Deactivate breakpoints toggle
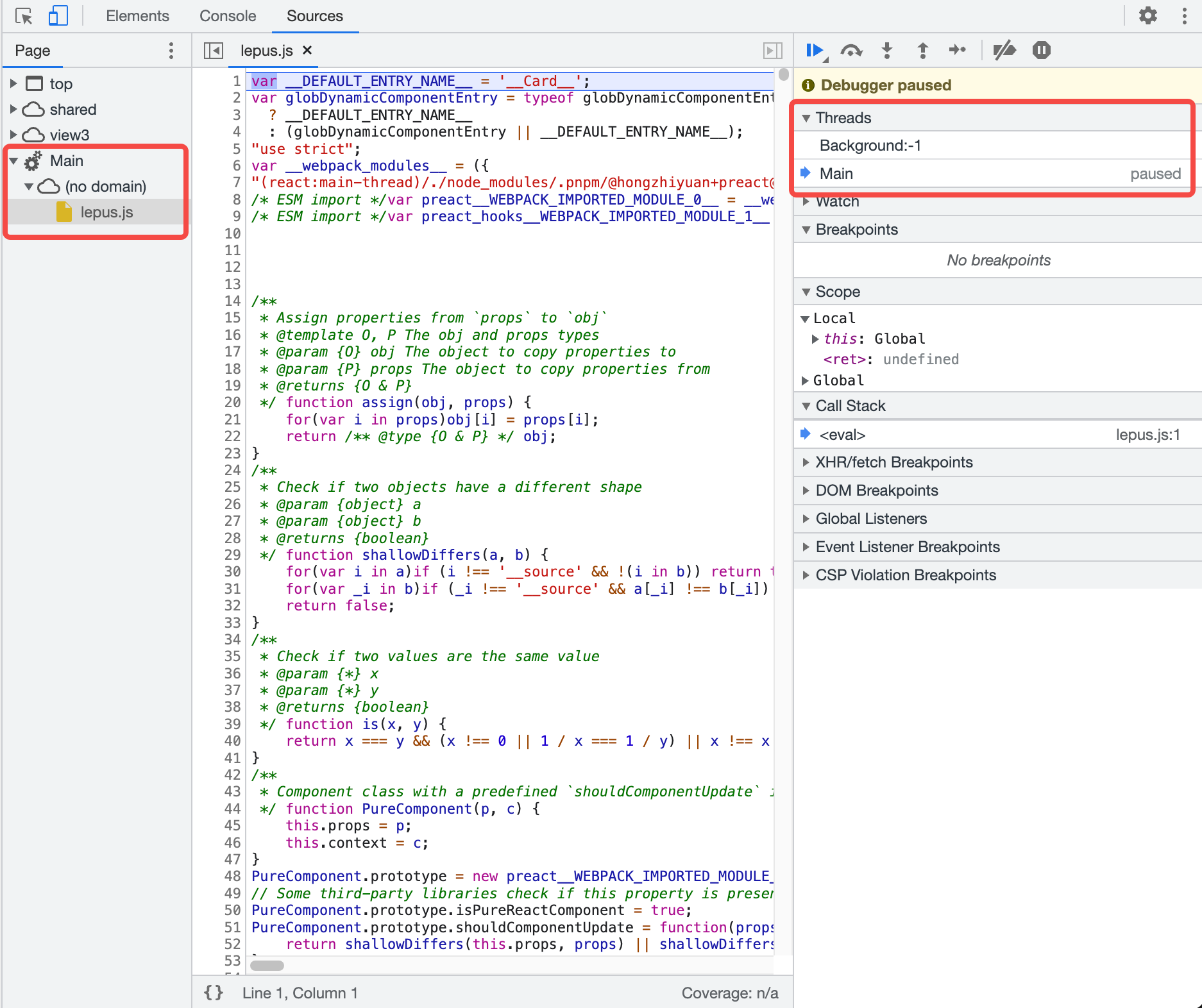This screenshot has width=1202, height=1008. click(x=1004, y=50)
